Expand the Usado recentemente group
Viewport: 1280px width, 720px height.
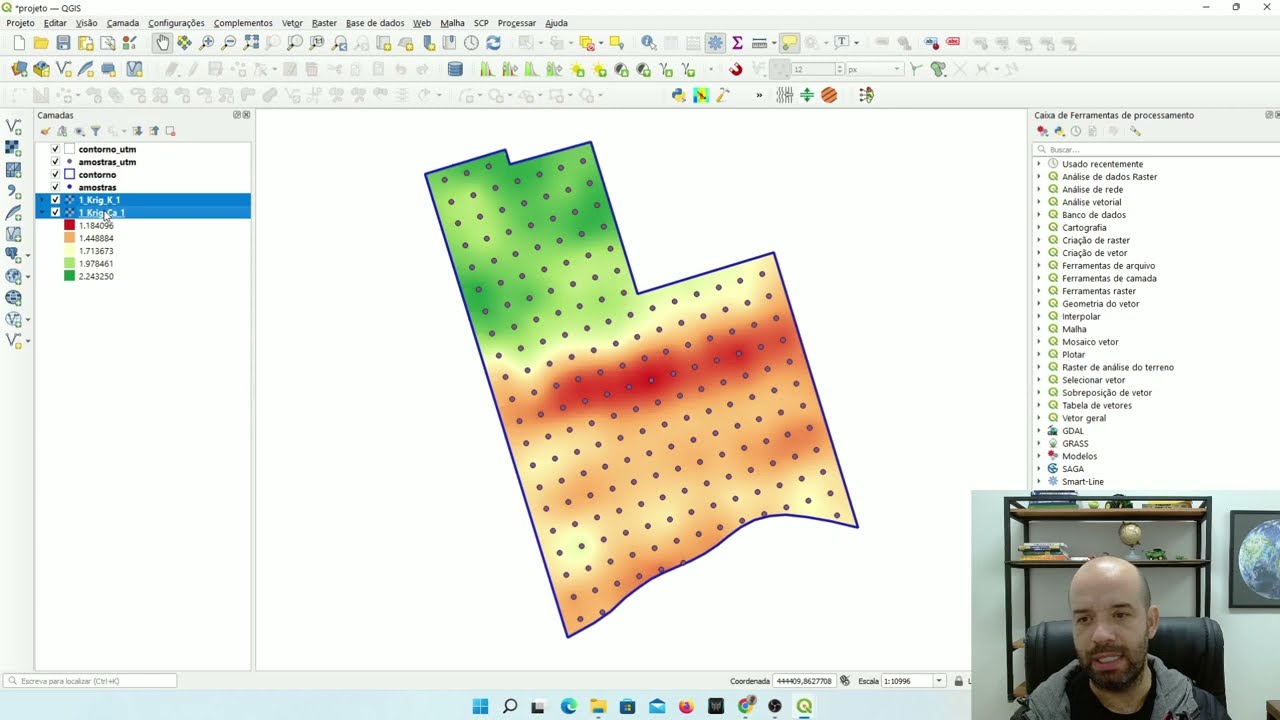click(x=1038, y=164)
